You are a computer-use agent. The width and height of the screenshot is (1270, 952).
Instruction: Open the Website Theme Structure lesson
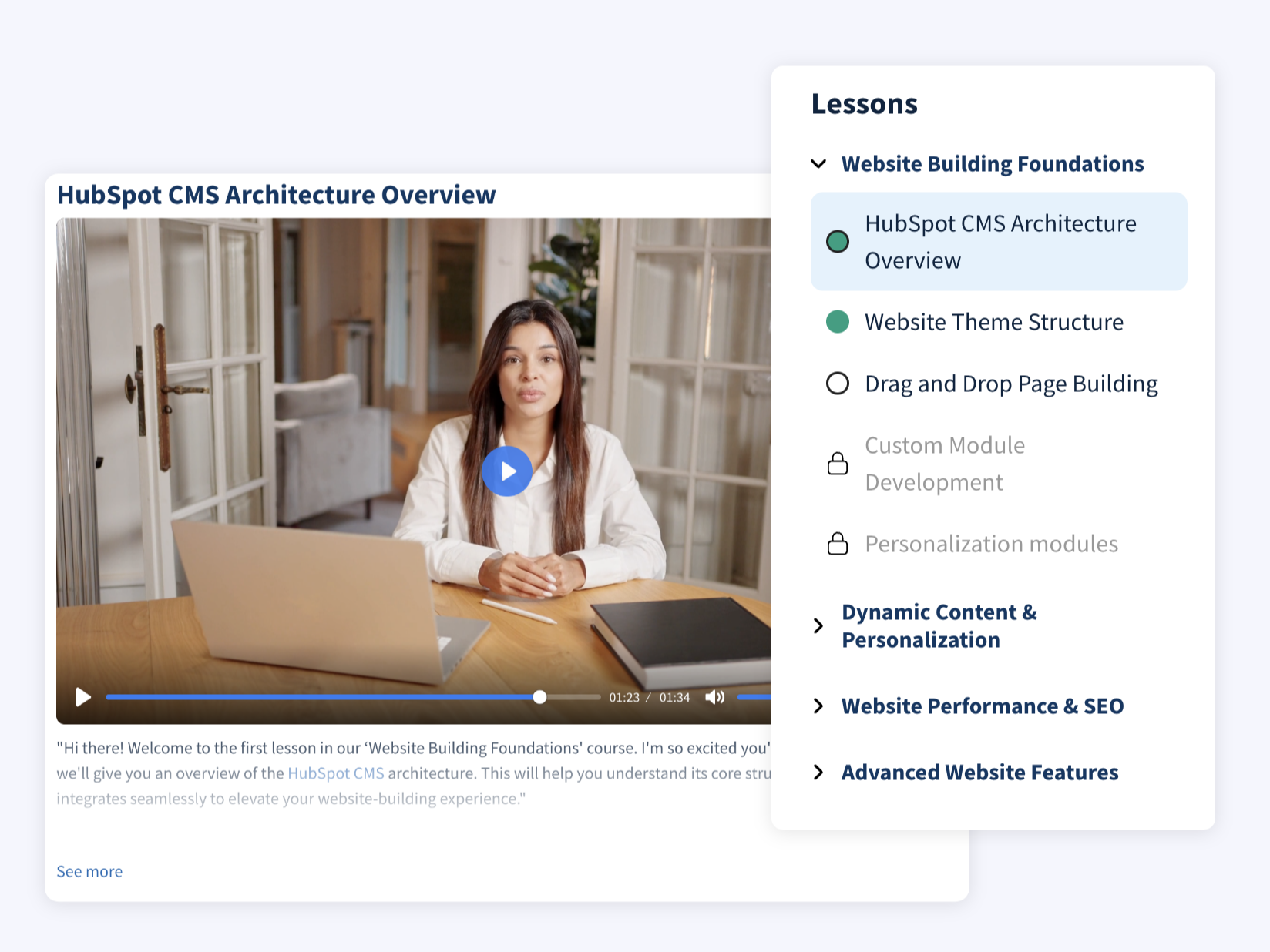click(x=993, y=322)
